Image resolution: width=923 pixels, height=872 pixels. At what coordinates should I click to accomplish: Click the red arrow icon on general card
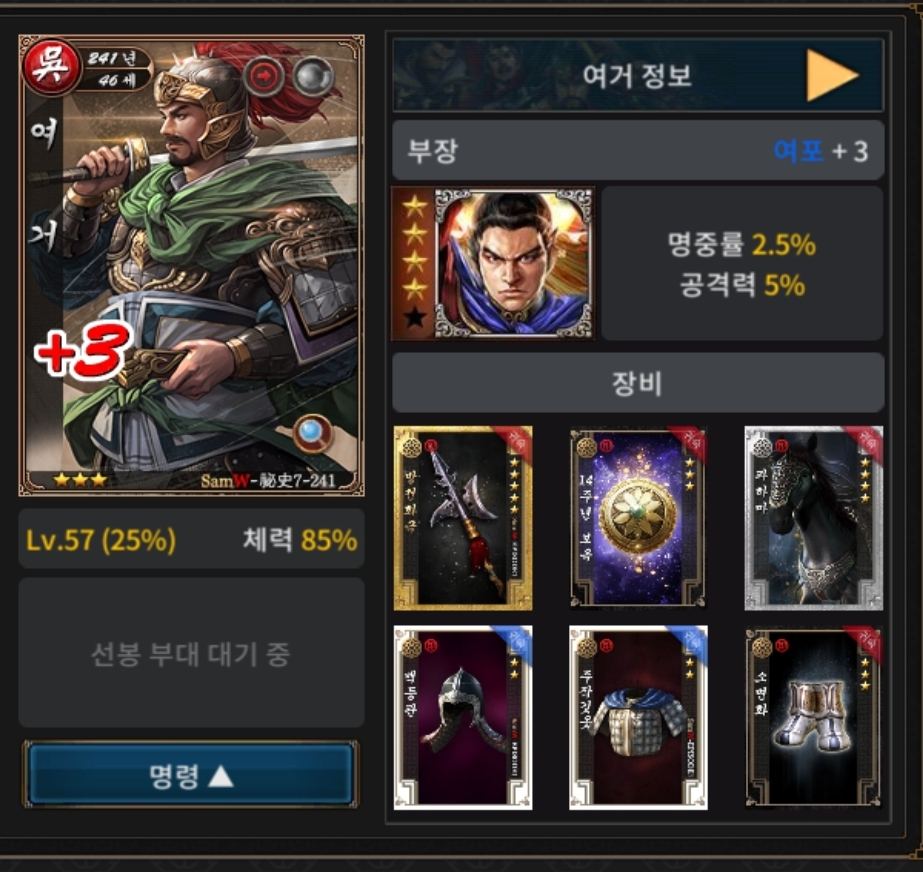click(x=264, y=76)
